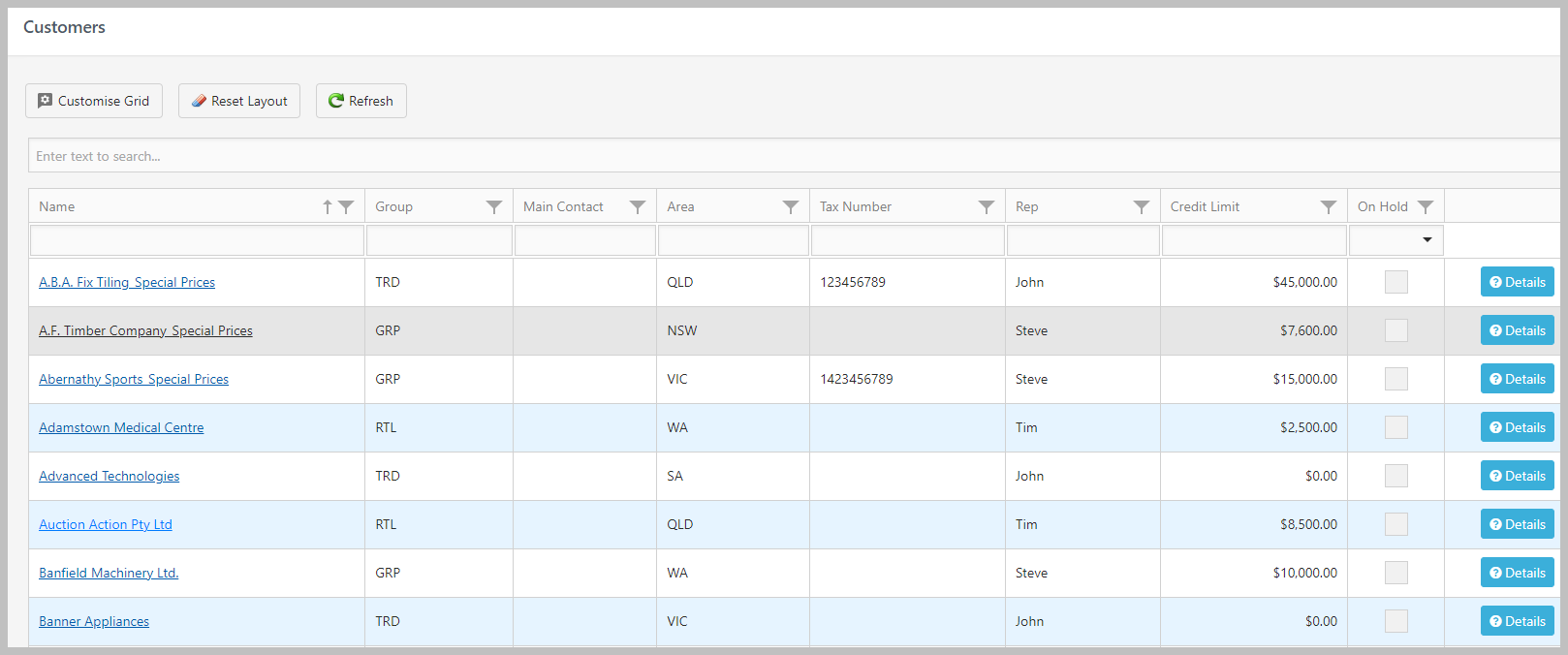Open the Adamstown Medical Centre link
The image size is (1568, 655).
[x=121, y=427]
